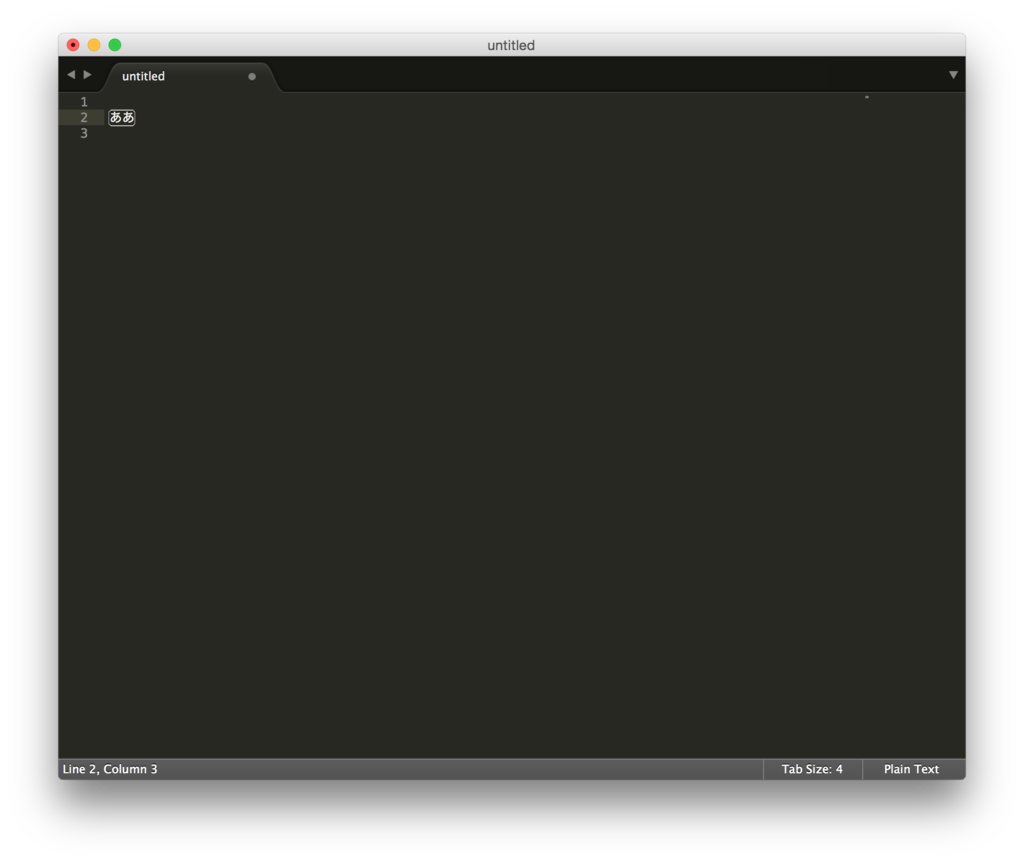Click the untitled window title

point(511,45)
